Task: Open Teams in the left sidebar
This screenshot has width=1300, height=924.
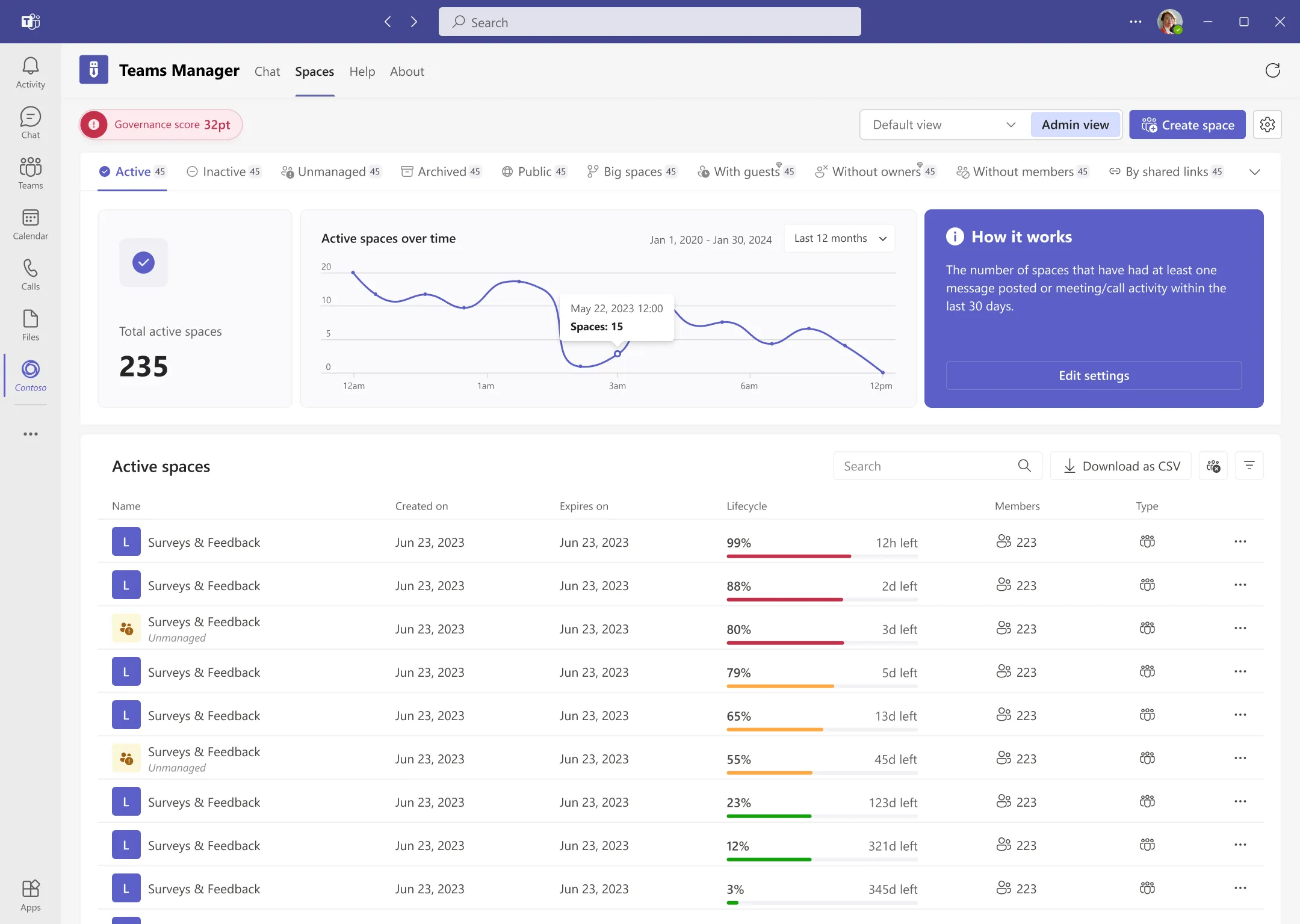Action: coord(30,174)
